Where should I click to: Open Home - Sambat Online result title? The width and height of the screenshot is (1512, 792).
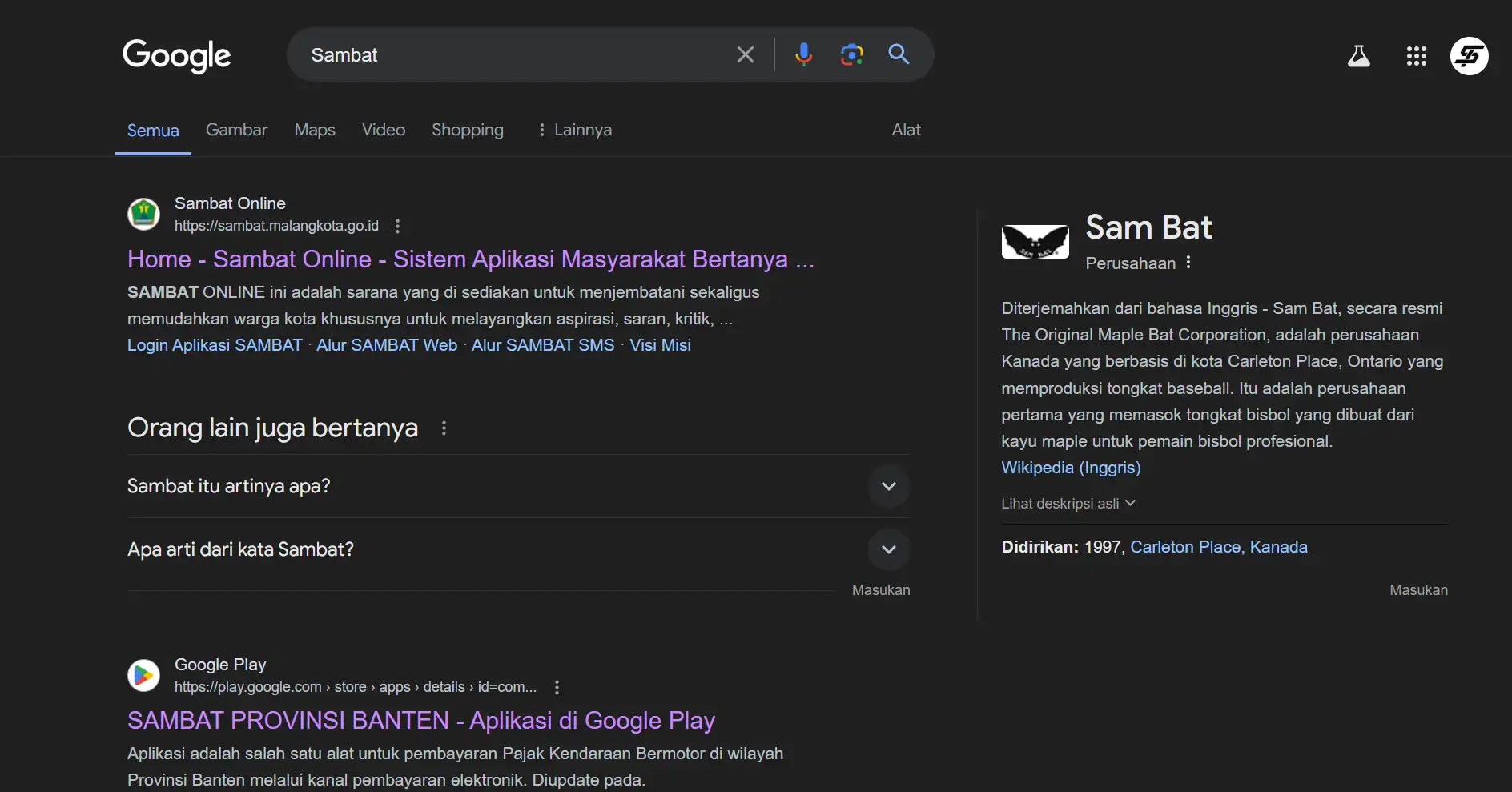[471, 259]
